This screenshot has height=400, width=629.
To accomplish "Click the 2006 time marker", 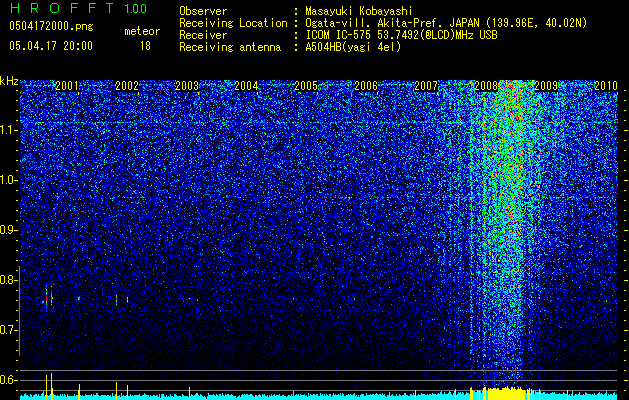I will click(x=366, y=86).
